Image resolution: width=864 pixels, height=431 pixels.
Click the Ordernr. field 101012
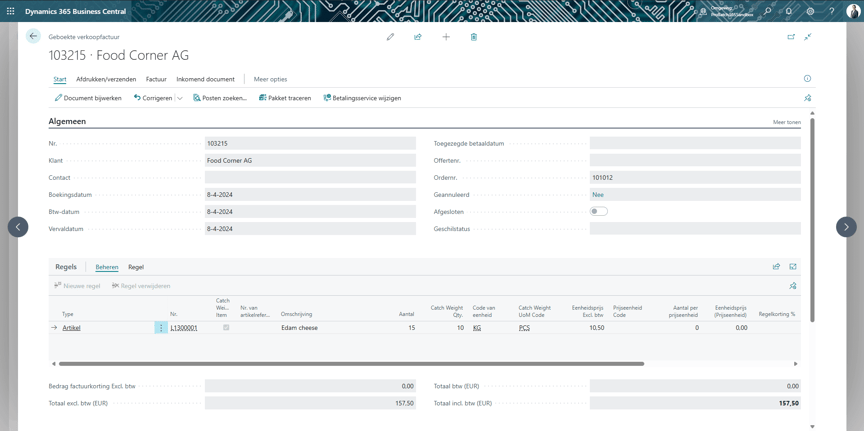pos(695,177)
